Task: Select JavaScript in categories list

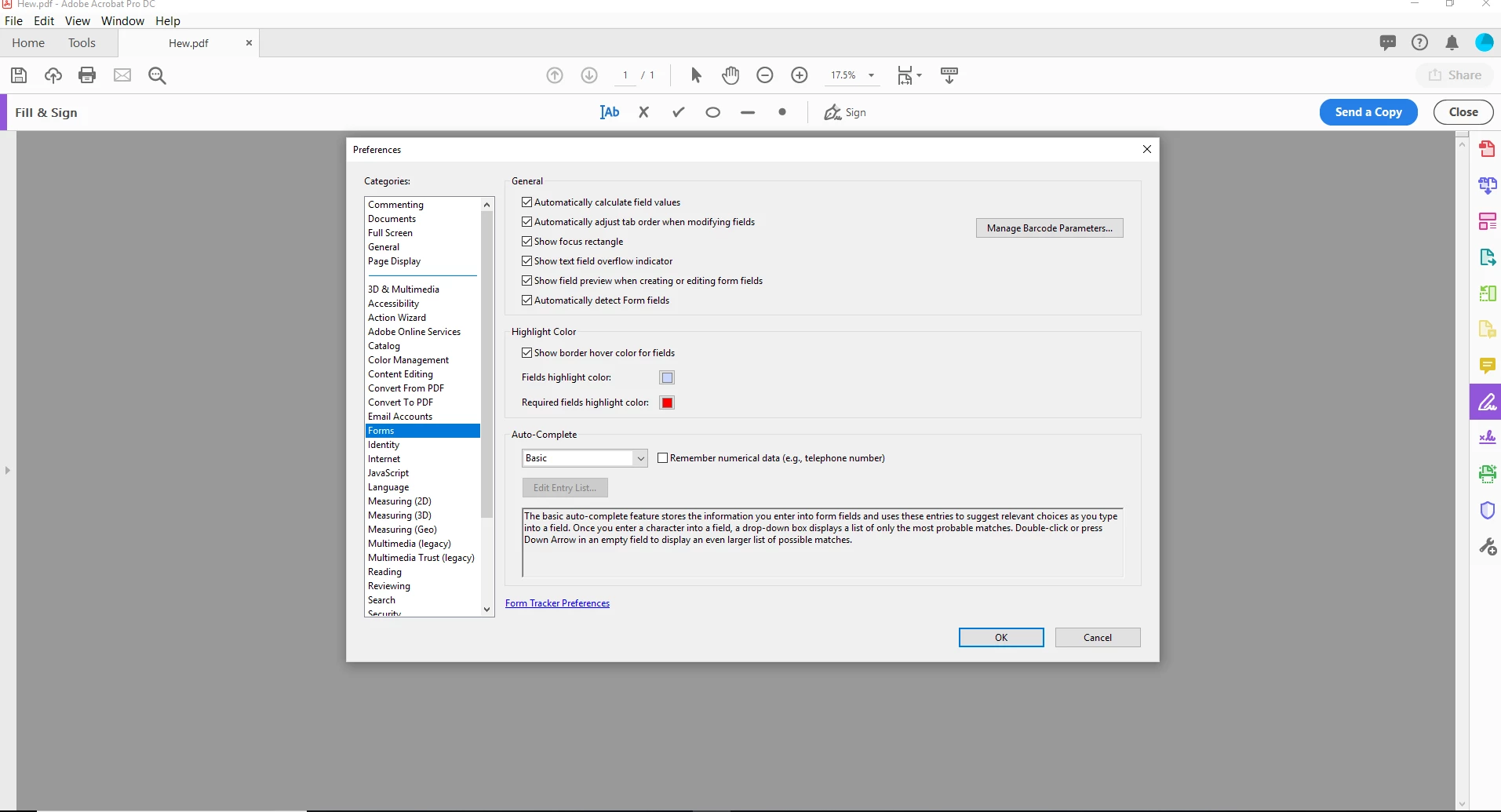Action: coord(422,473)
